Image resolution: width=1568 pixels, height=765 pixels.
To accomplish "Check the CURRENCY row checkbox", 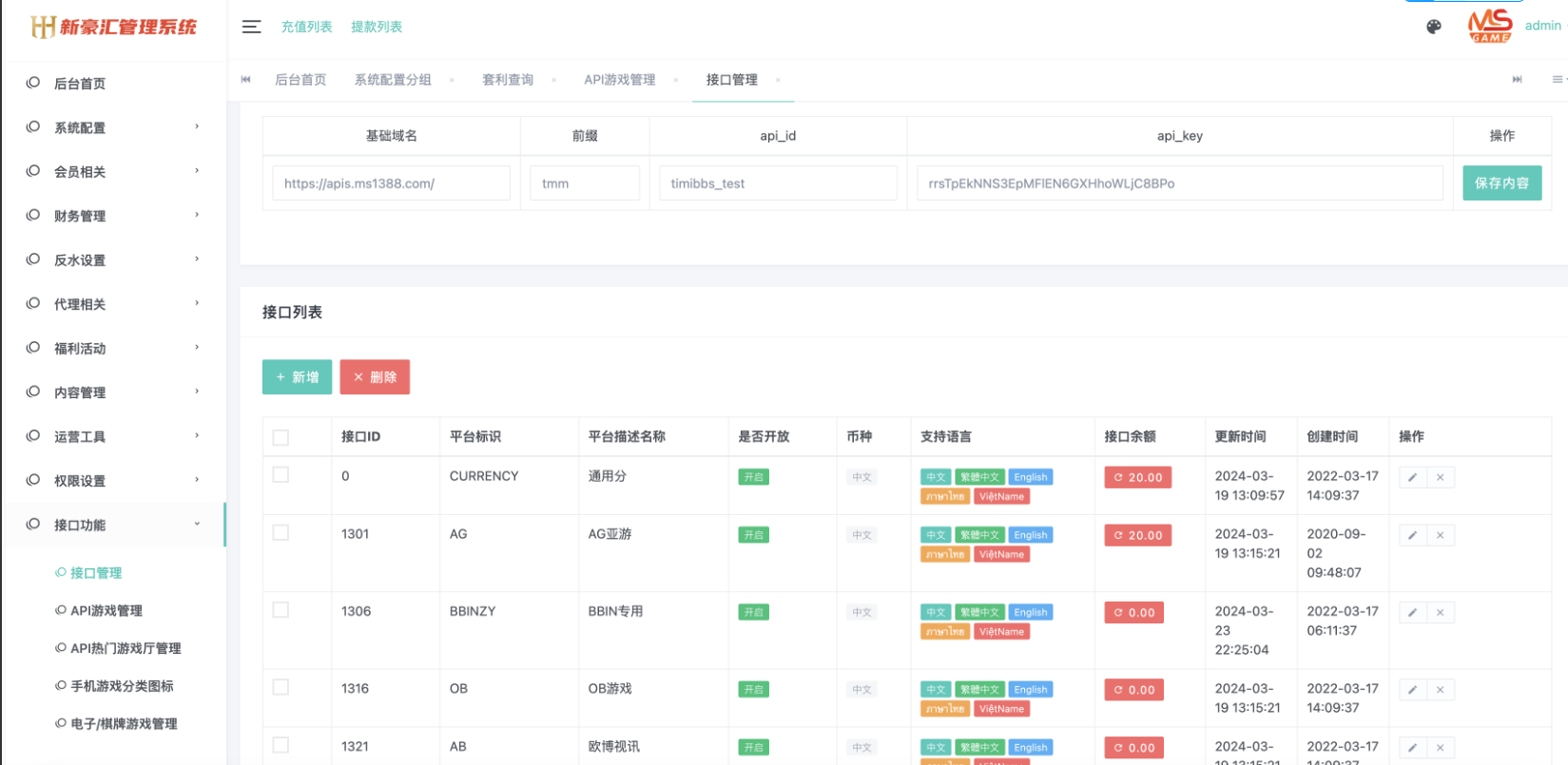I will [x=281, y=474].
